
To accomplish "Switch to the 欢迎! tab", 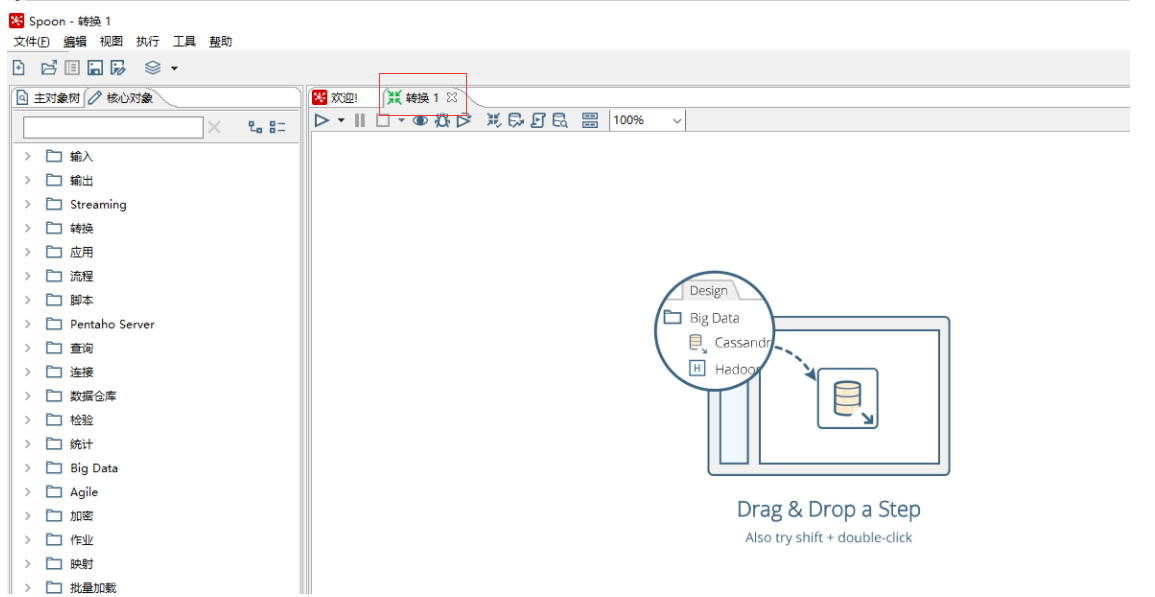I will coord(336,98).
